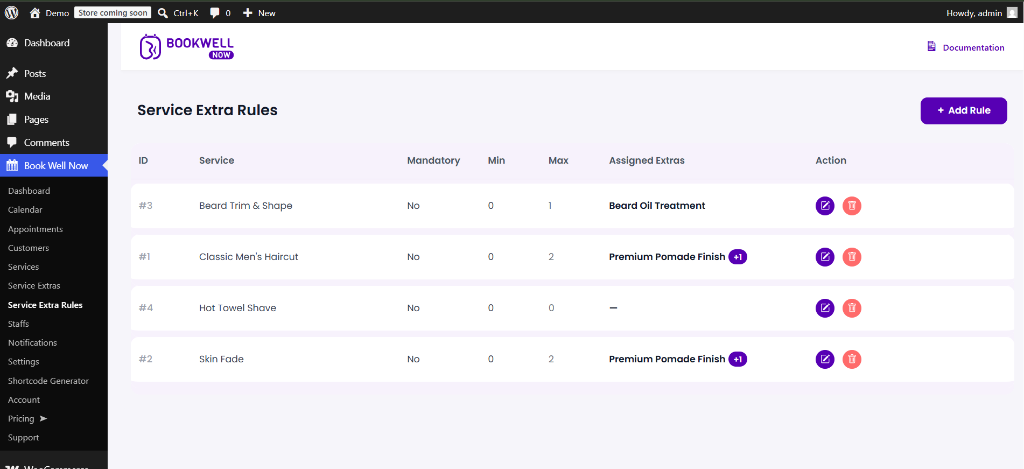The height and width of the screenshot is (469, 1024).
Task: Open the Service Extras submenu item
Action: 34,285
